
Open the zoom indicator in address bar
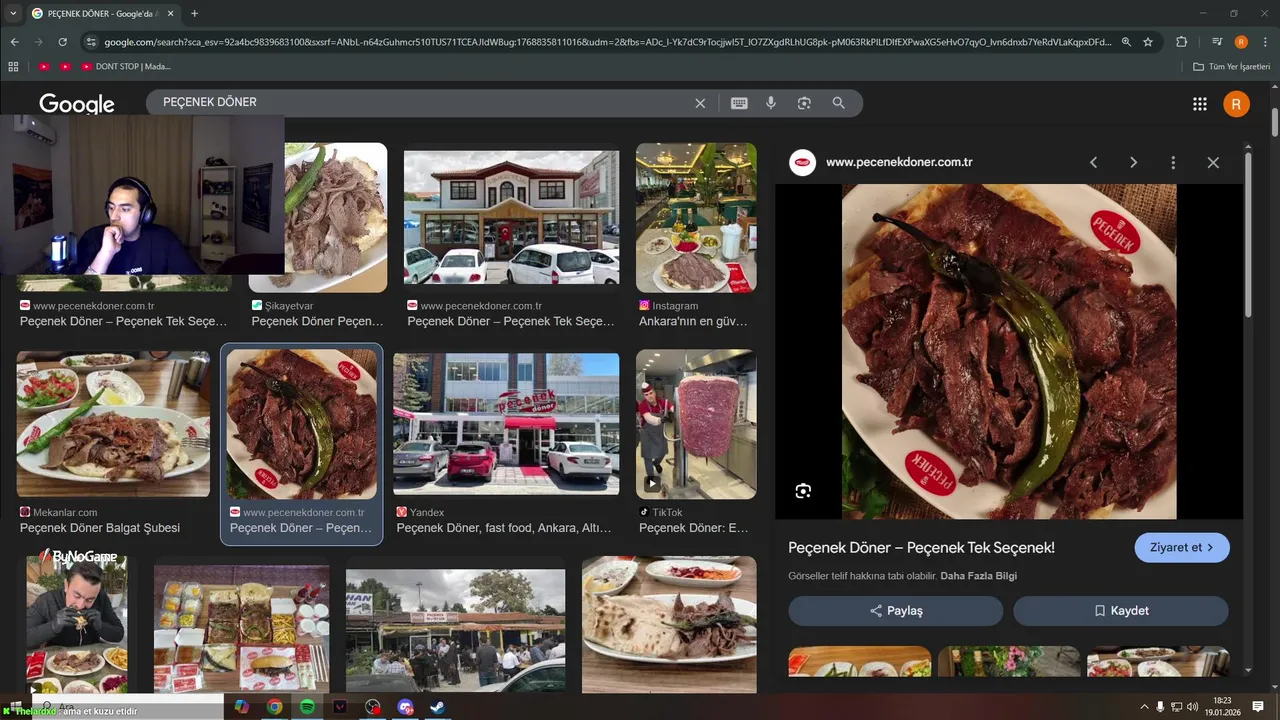point(1126,42)
